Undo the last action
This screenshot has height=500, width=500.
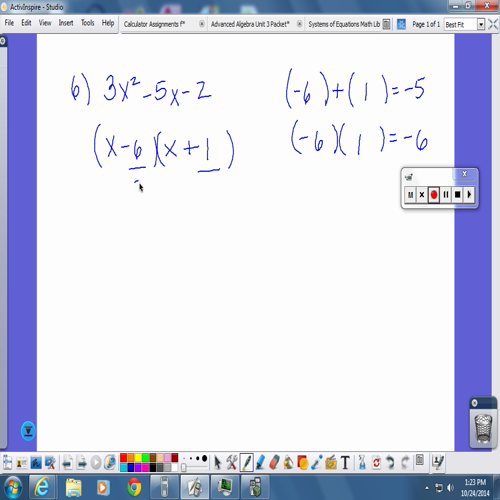click(x=390, y=463)
